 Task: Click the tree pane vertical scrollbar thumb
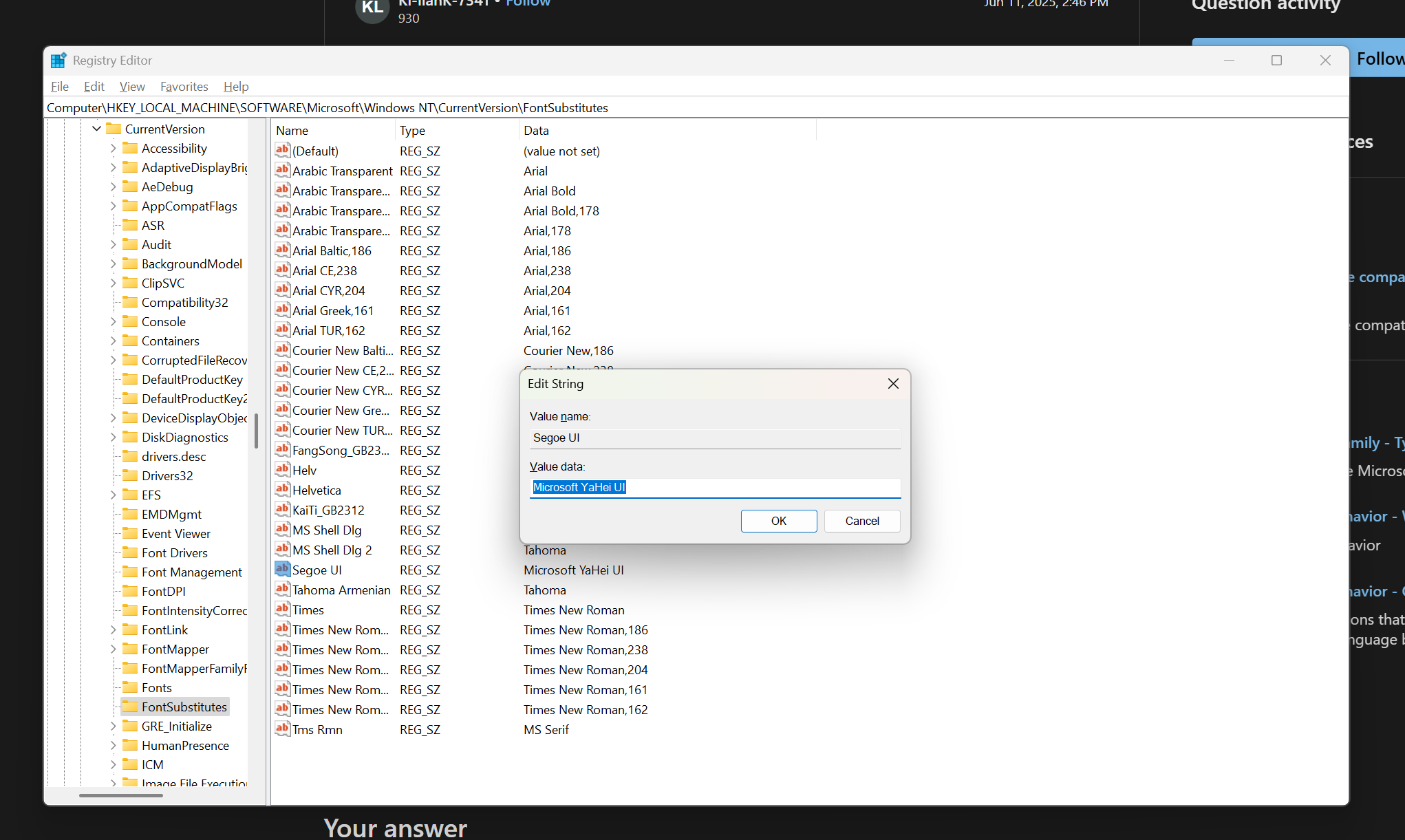256,431
